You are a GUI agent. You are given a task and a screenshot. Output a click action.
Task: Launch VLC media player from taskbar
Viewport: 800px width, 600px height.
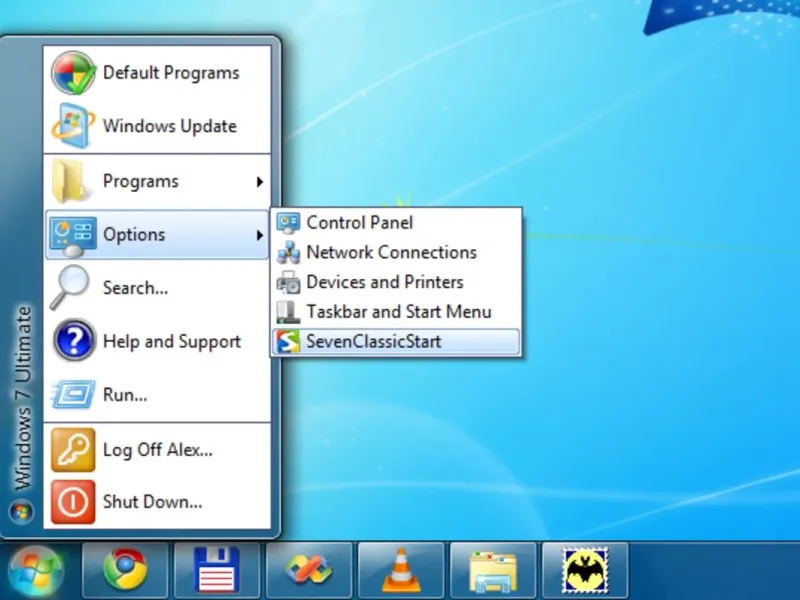click(401, 570)
